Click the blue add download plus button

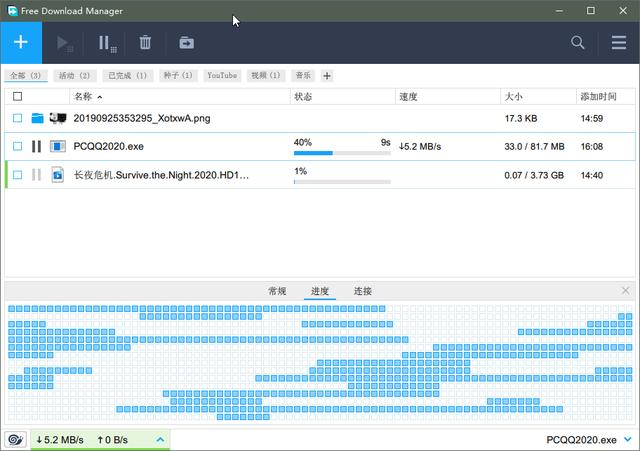click(22, 43)
